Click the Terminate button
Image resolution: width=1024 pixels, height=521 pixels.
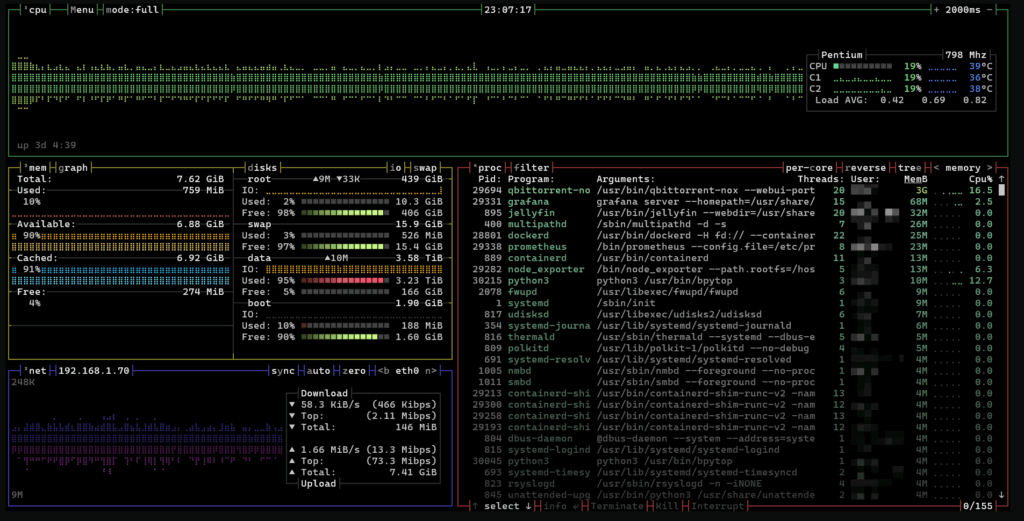(x=617, y=506)
